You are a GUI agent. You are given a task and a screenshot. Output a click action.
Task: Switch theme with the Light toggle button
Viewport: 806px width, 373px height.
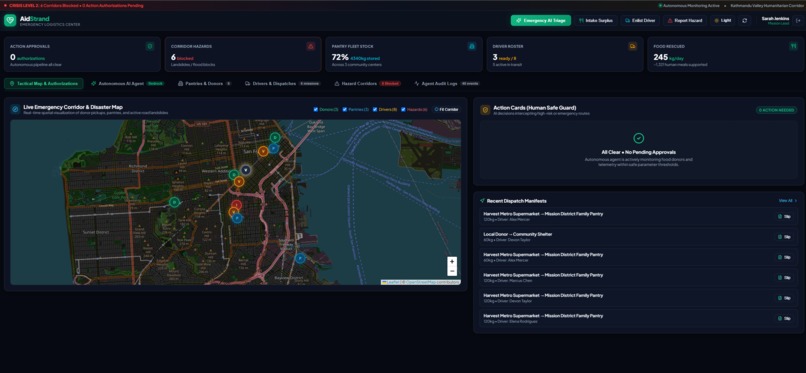point(722,21)
